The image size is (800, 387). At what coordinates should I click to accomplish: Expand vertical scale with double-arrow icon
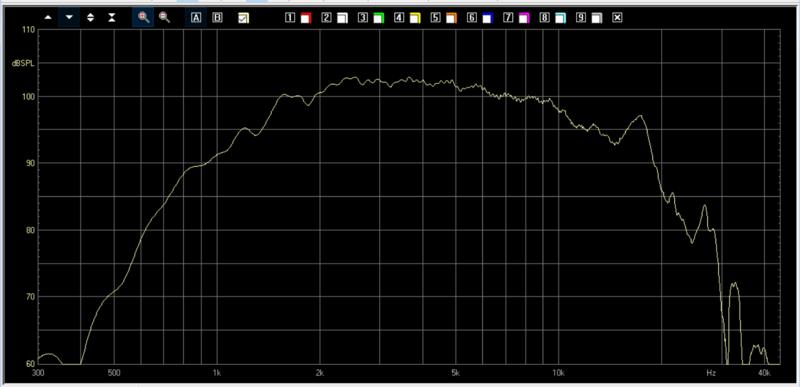(x=90, y=18)
